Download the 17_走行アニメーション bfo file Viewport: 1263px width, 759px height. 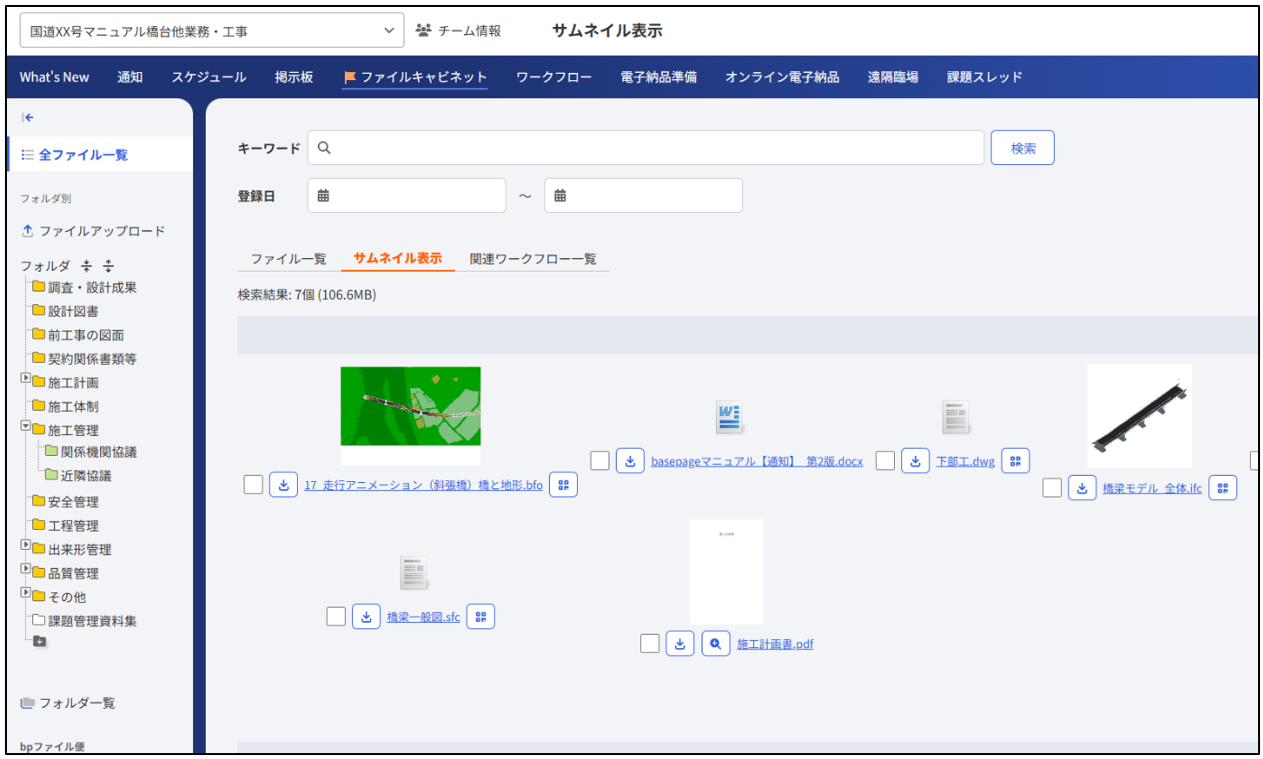pyautogui.click(x=283, y=484)
